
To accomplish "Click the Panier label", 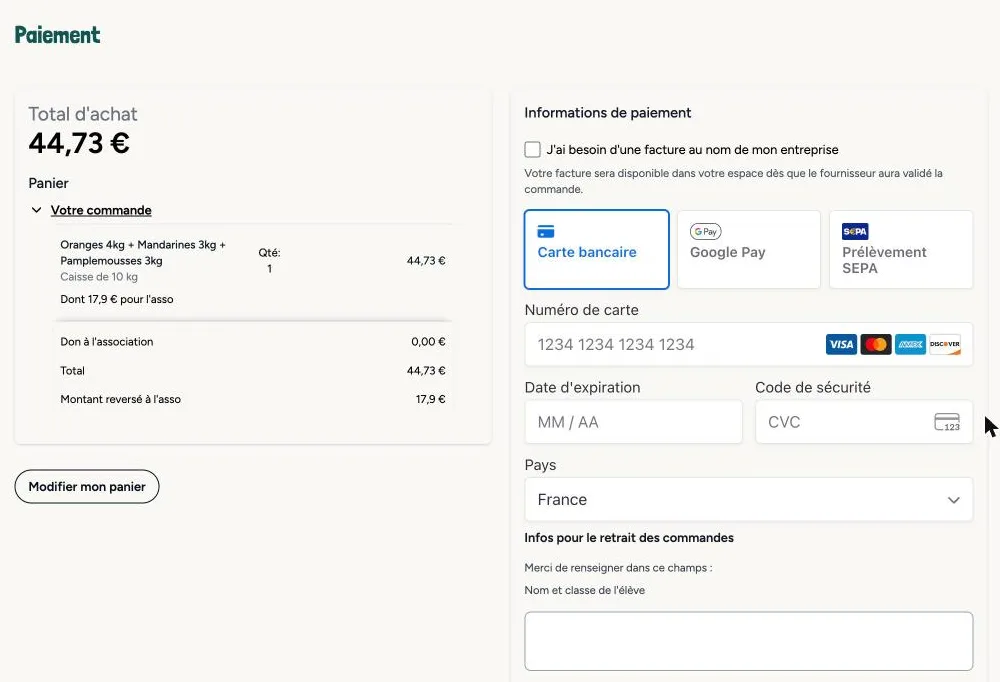I will coord(48,183).
